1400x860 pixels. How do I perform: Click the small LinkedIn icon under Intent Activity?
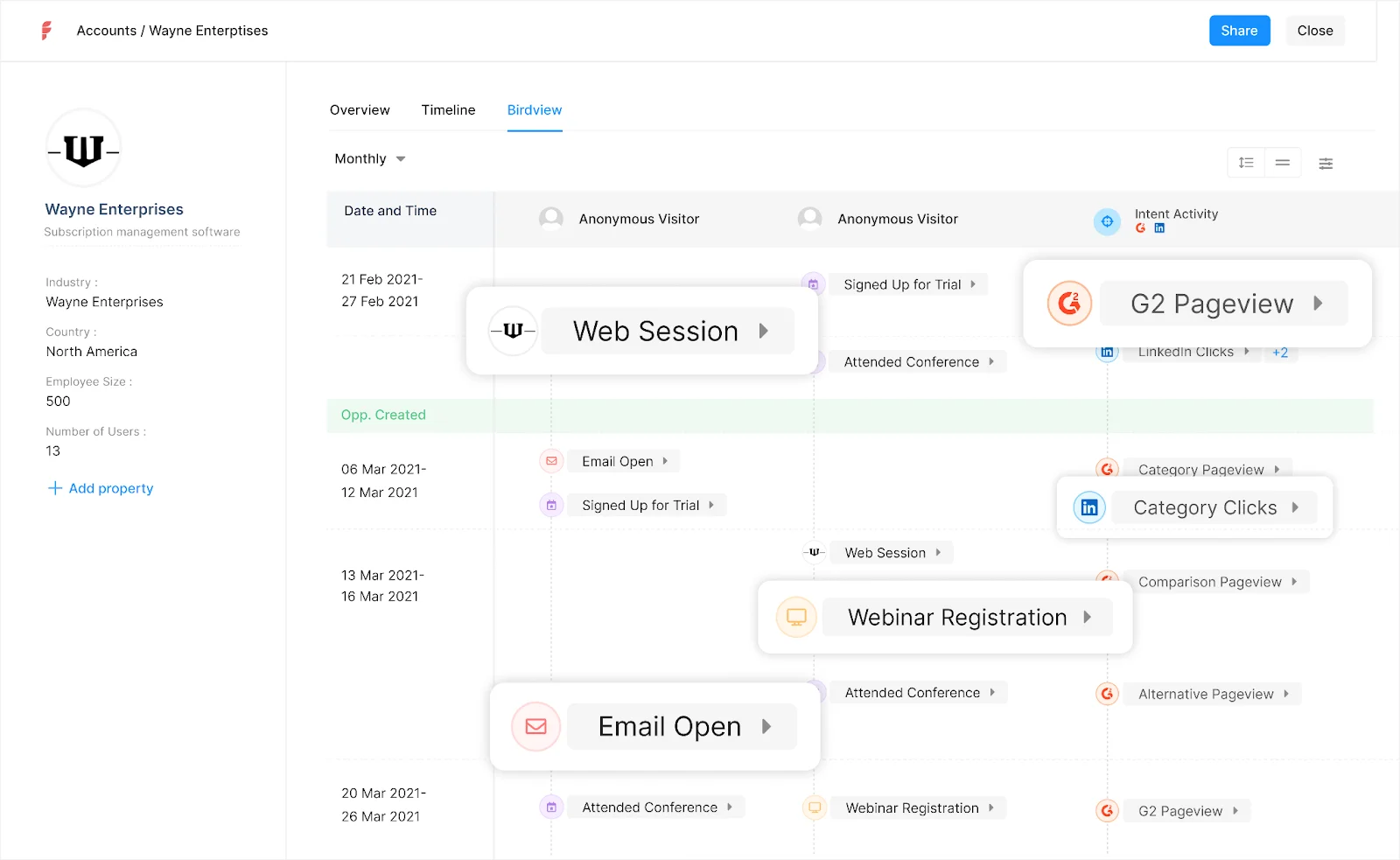1159,228
